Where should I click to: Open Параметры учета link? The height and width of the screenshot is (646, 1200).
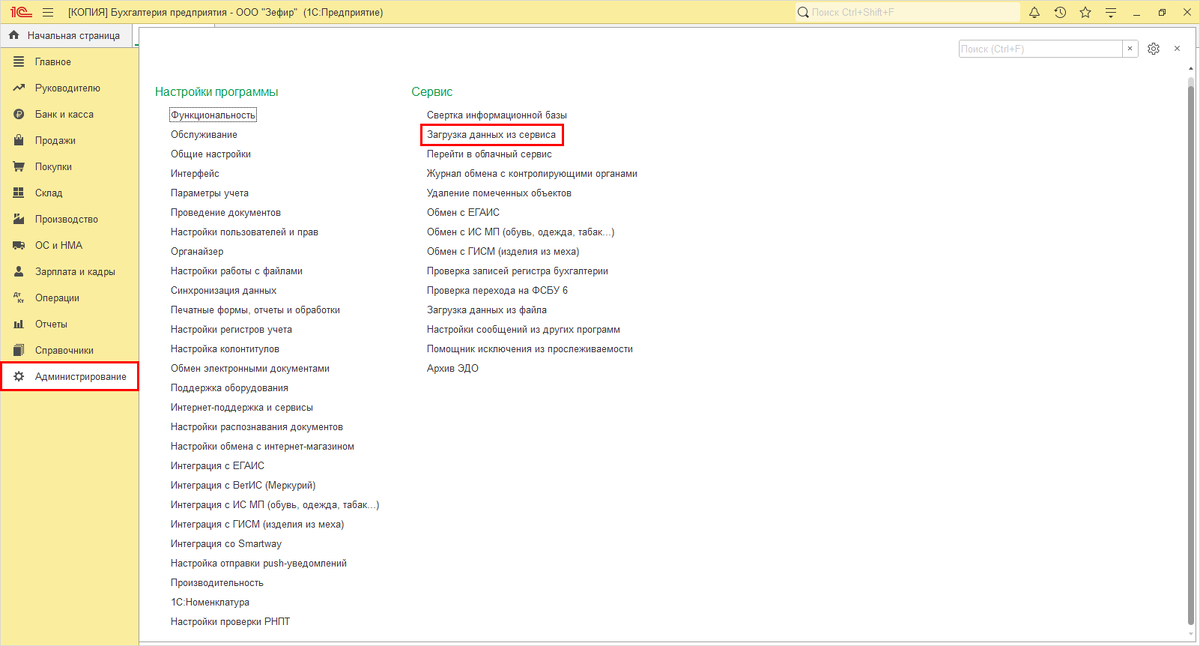[x=210, y=193]
